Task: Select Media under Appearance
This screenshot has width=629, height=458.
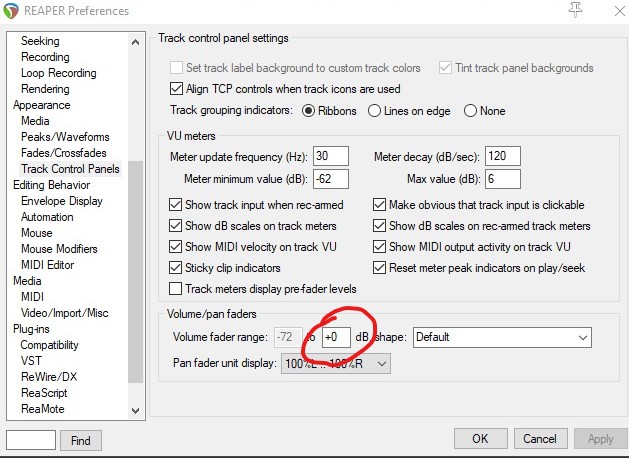Action: 35,121
